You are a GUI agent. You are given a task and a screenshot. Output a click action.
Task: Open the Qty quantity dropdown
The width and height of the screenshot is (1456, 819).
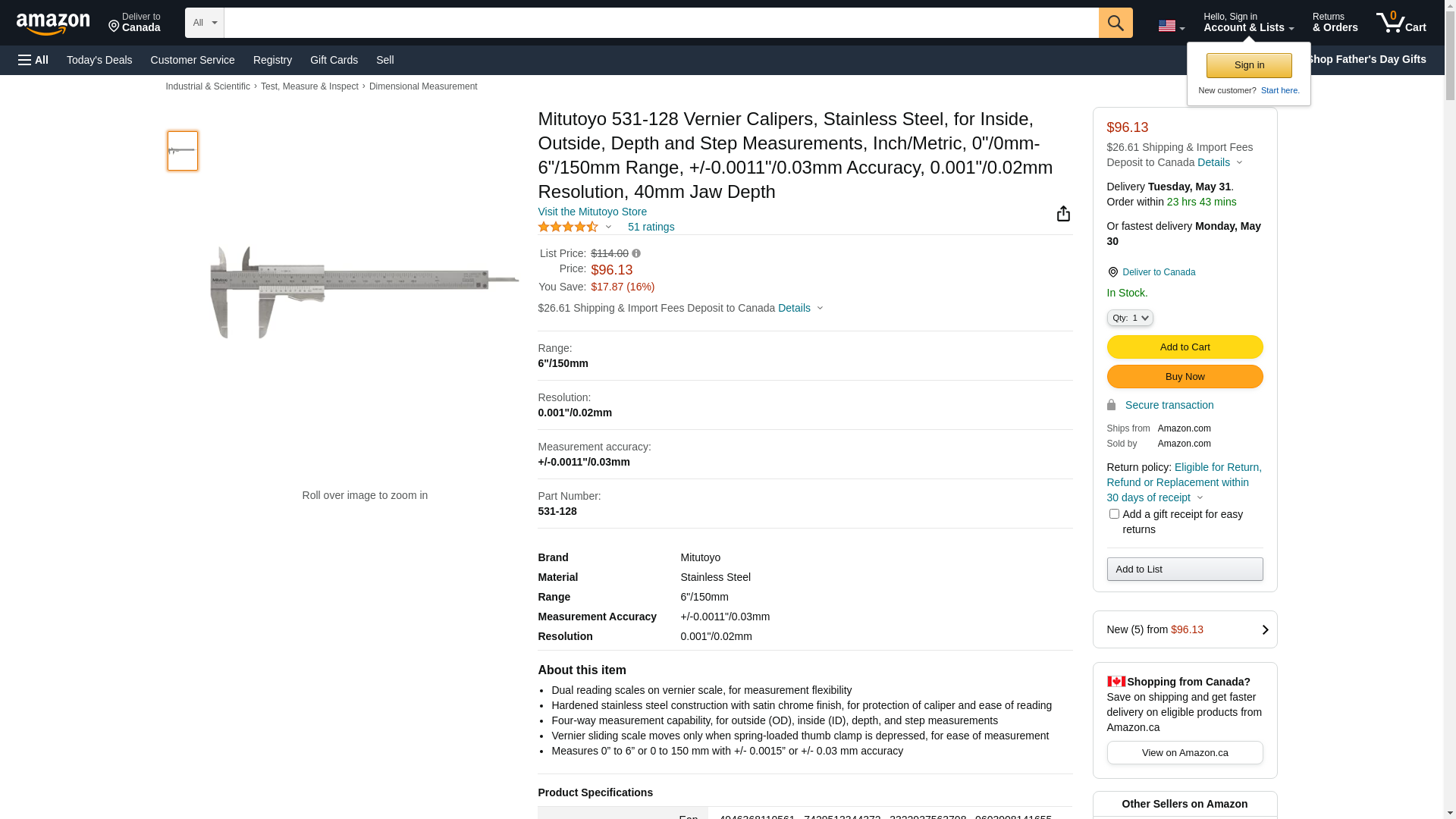tap(1130, 318)
